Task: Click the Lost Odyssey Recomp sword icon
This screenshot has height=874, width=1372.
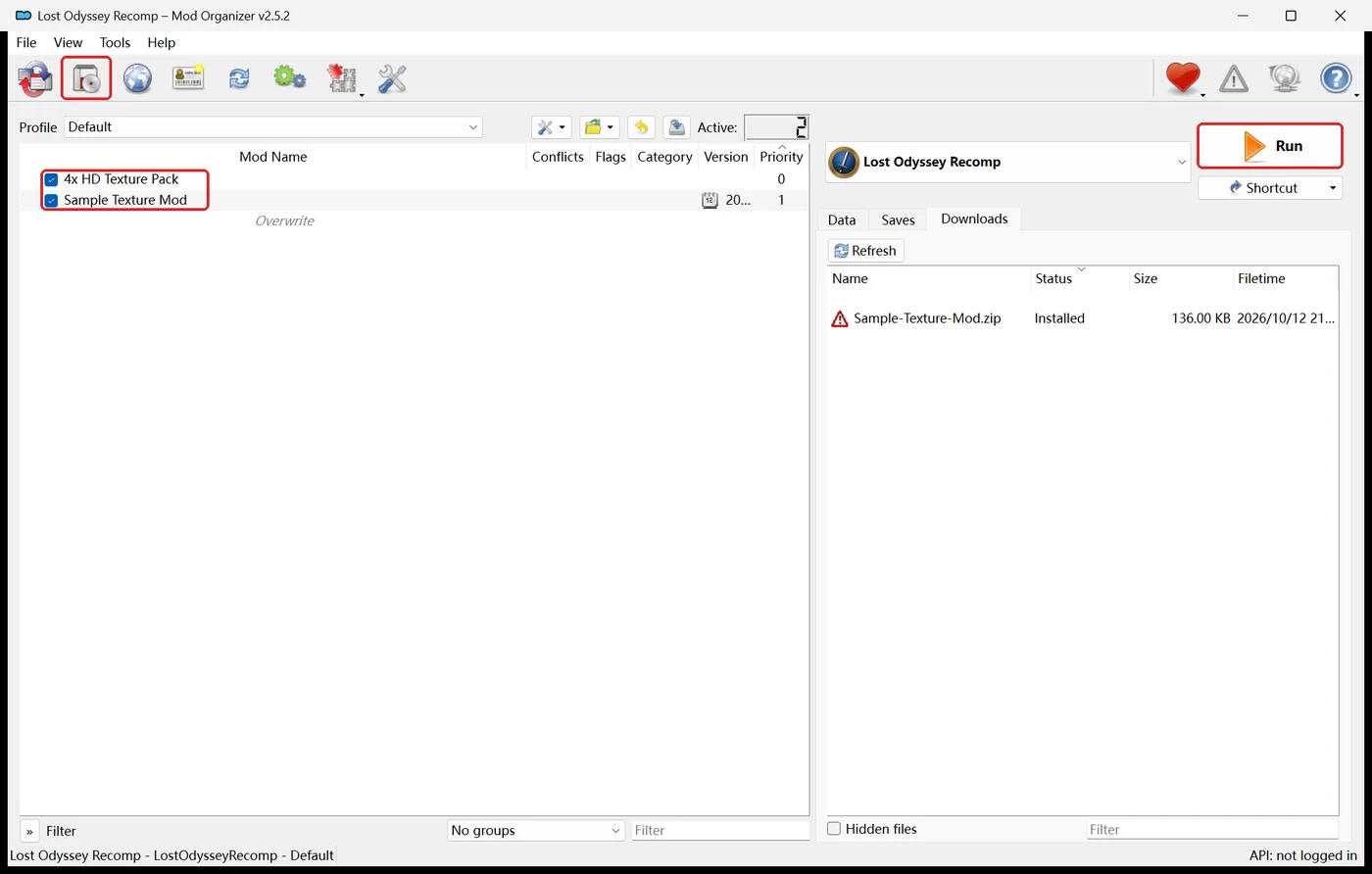Action: point(844,162)
